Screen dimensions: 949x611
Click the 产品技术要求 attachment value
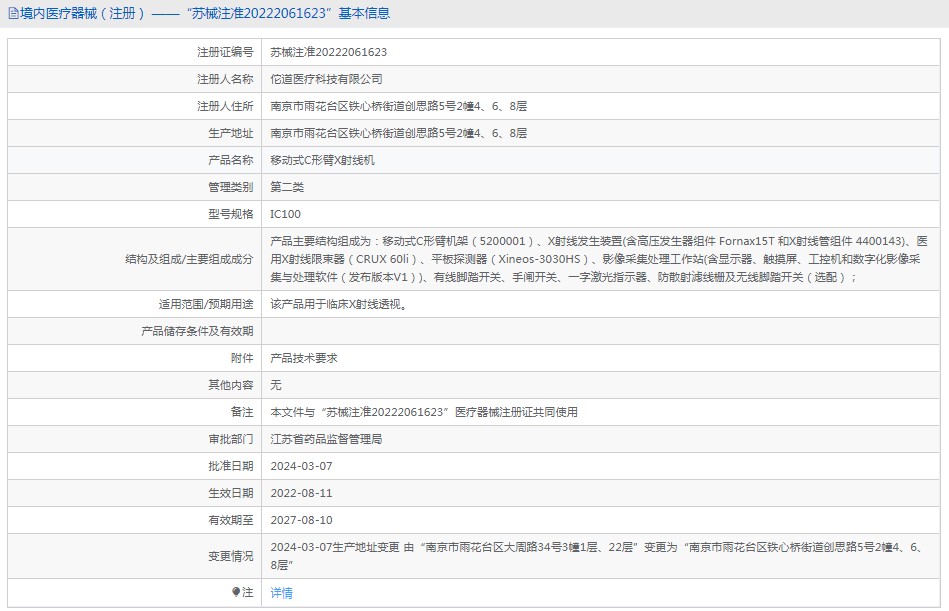304,358
